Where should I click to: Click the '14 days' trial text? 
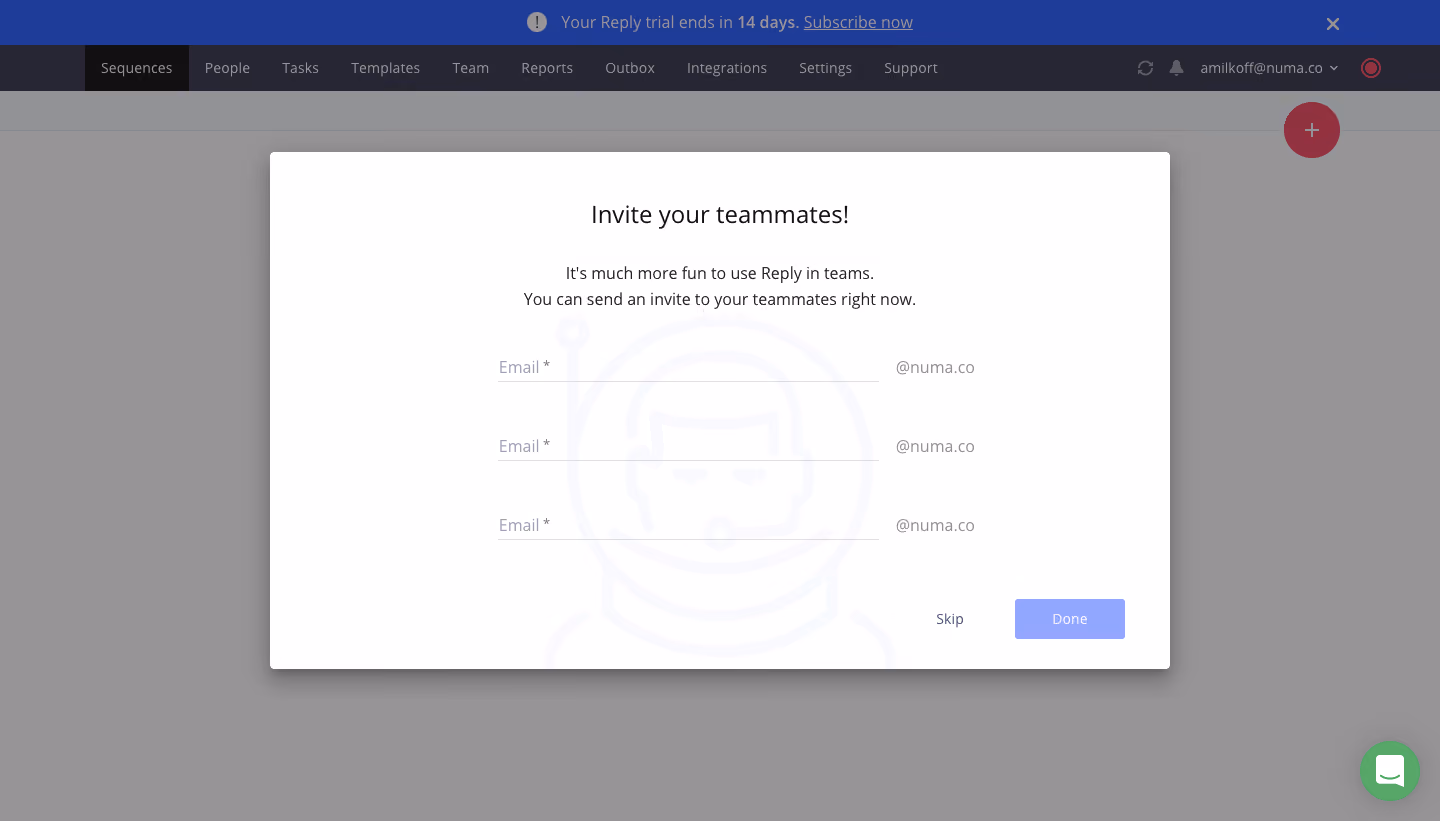pyautogui.click(x=768, y=22)
